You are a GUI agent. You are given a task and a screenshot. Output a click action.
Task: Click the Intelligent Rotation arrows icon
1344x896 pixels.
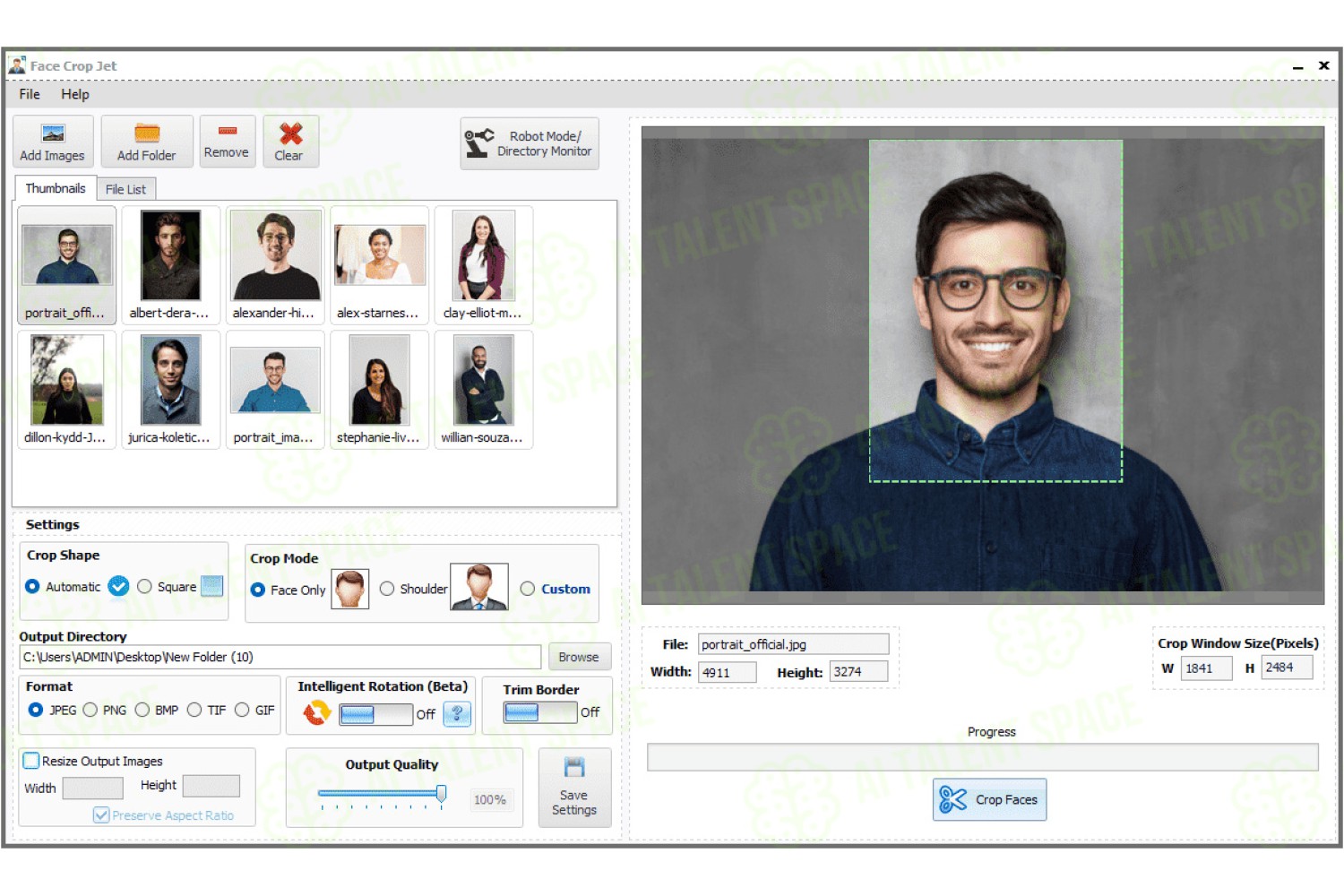tap(316, 713)
